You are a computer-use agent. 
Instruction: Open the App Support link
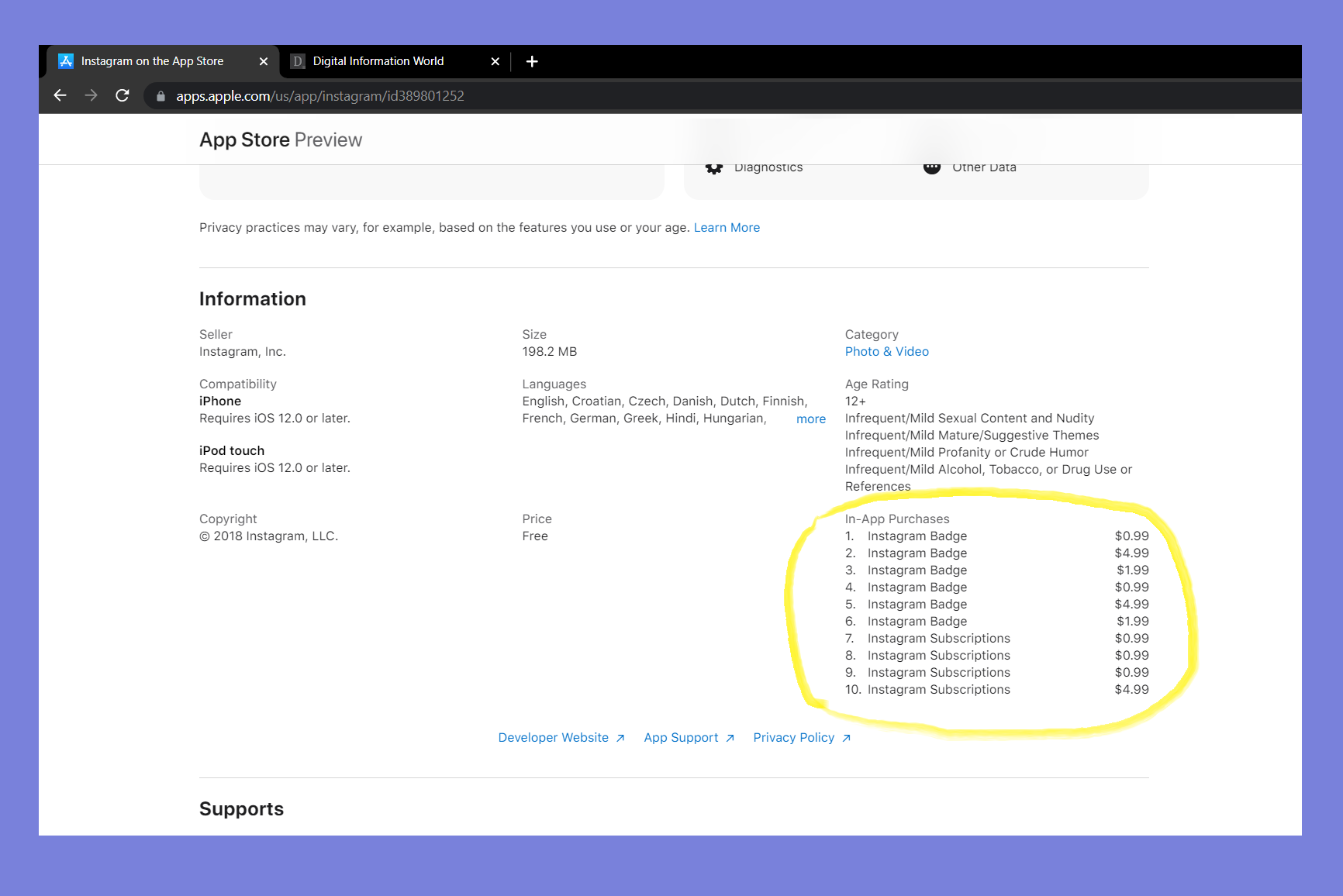689,738
